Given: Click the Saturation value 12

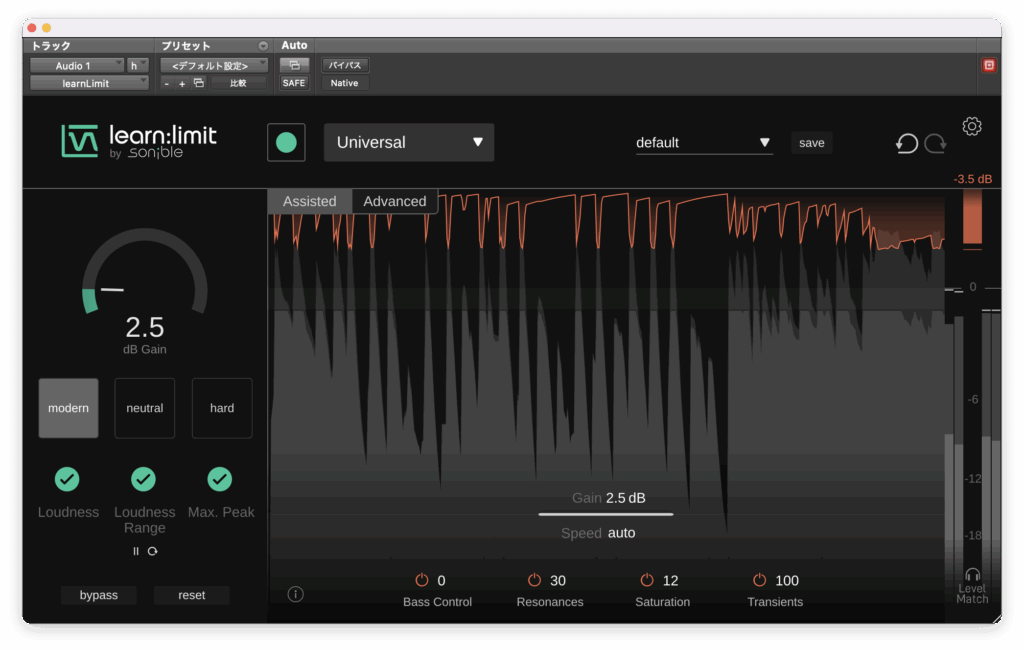Looking at the screenshot, I should (671, 580).
